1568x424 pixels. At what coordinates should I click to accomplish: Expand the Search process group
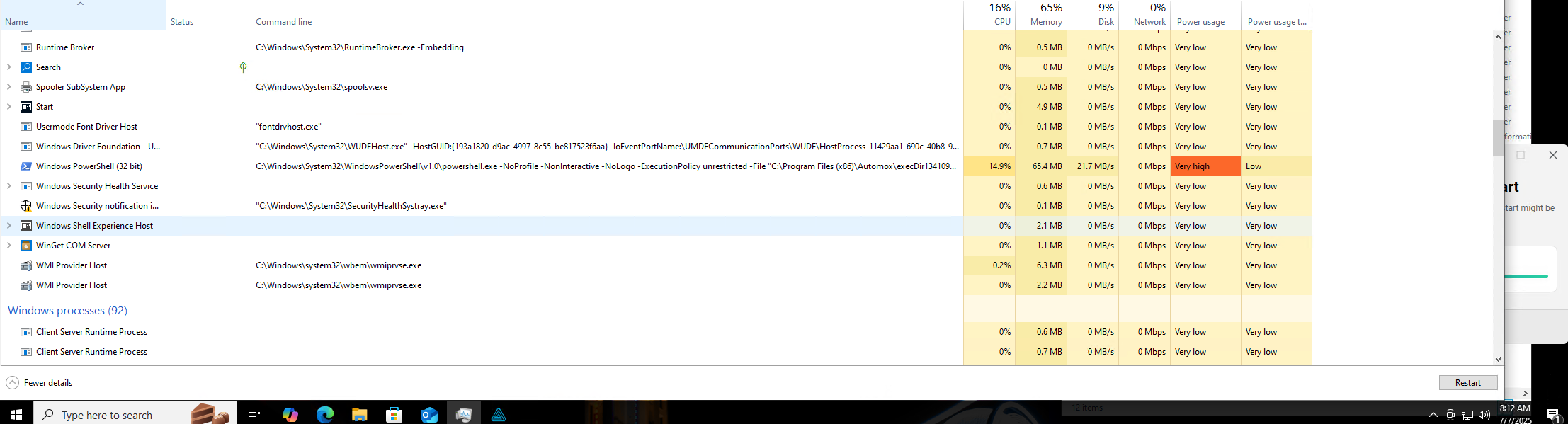[x=9, y=67]
